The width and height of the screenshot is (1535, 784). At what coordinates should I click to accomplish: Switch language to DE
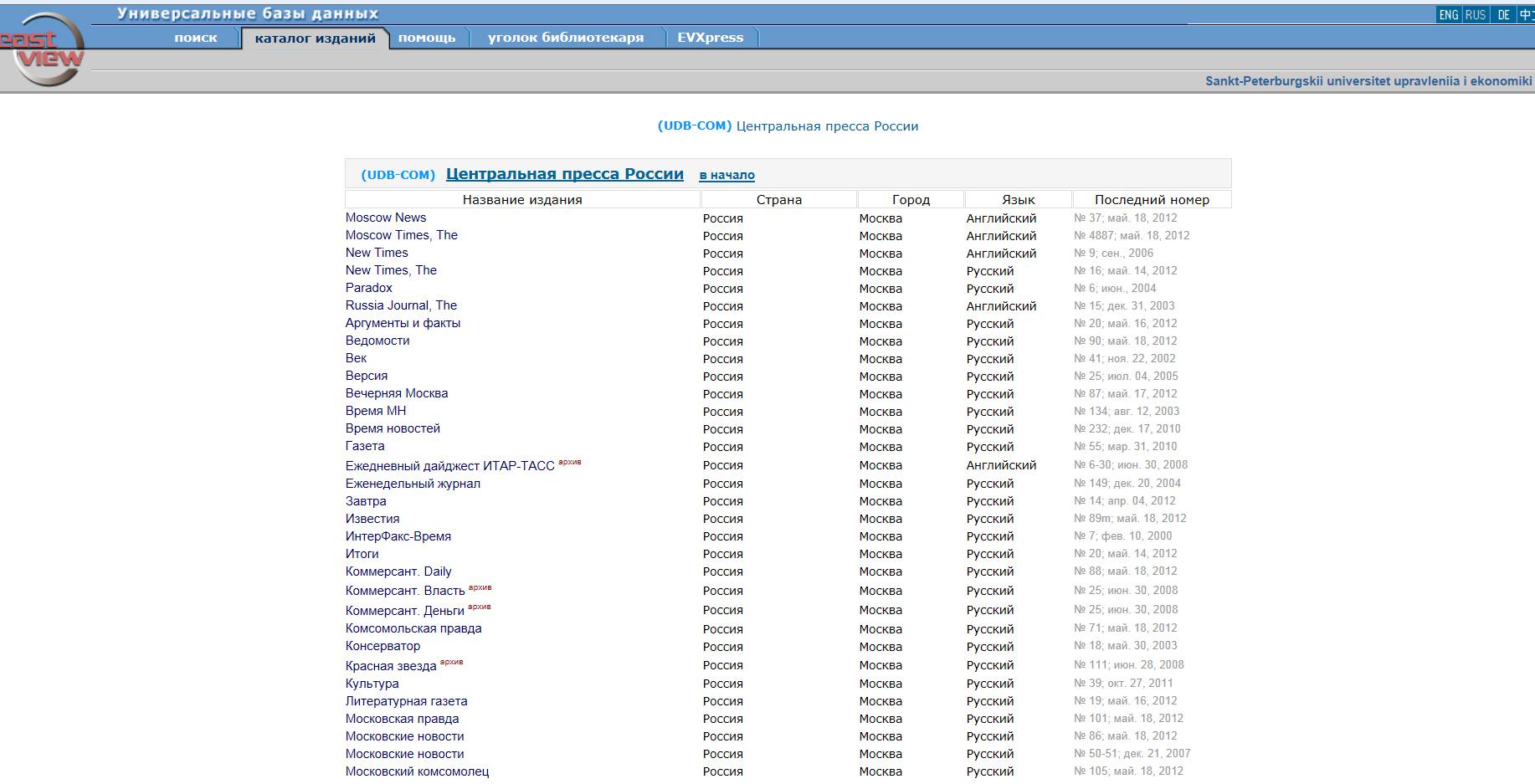point(1504,15)
